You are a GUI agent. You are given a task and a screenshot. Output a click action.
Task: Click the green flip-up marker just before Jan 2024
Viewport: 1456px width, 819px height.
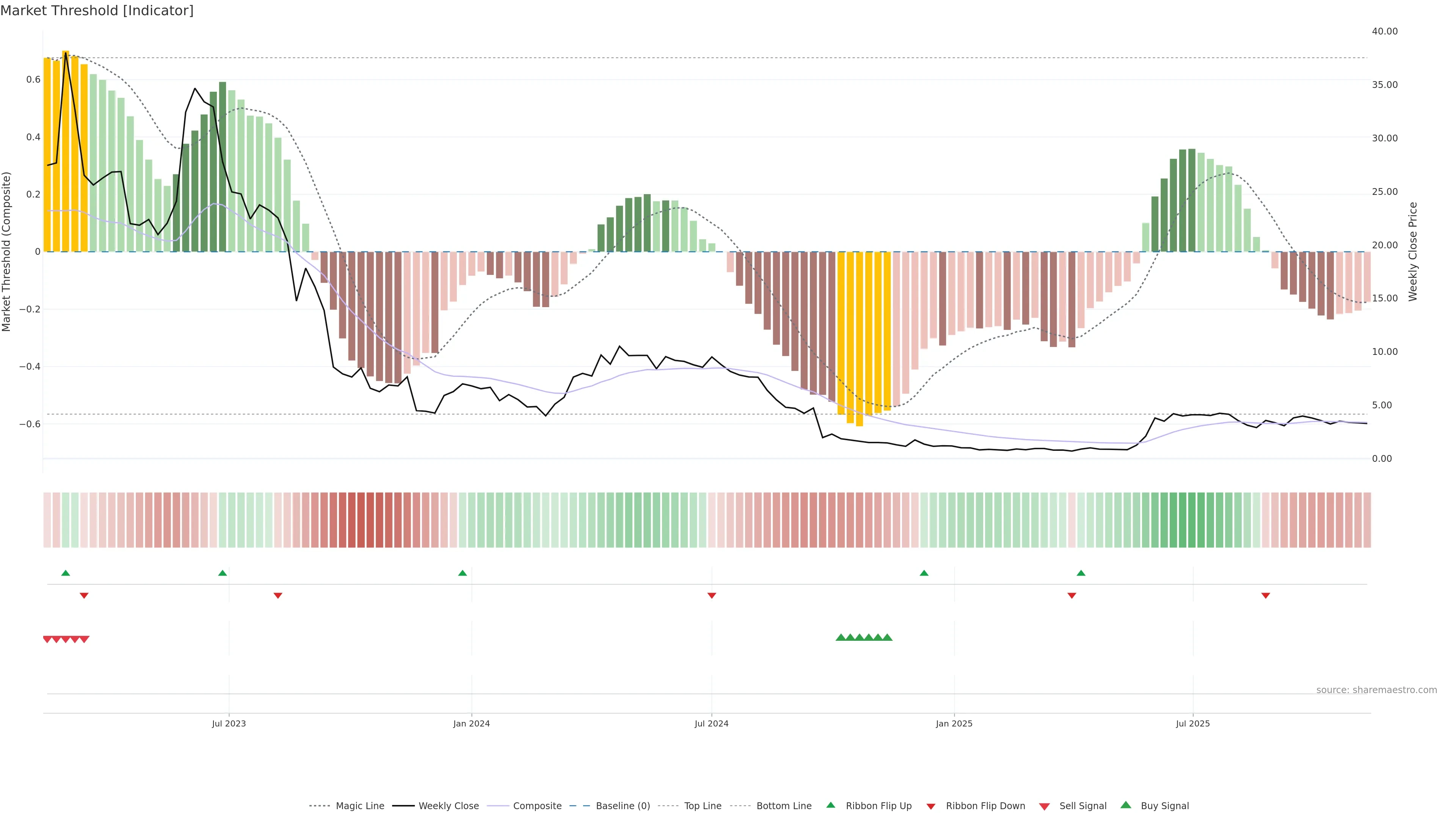click(462, 573)
